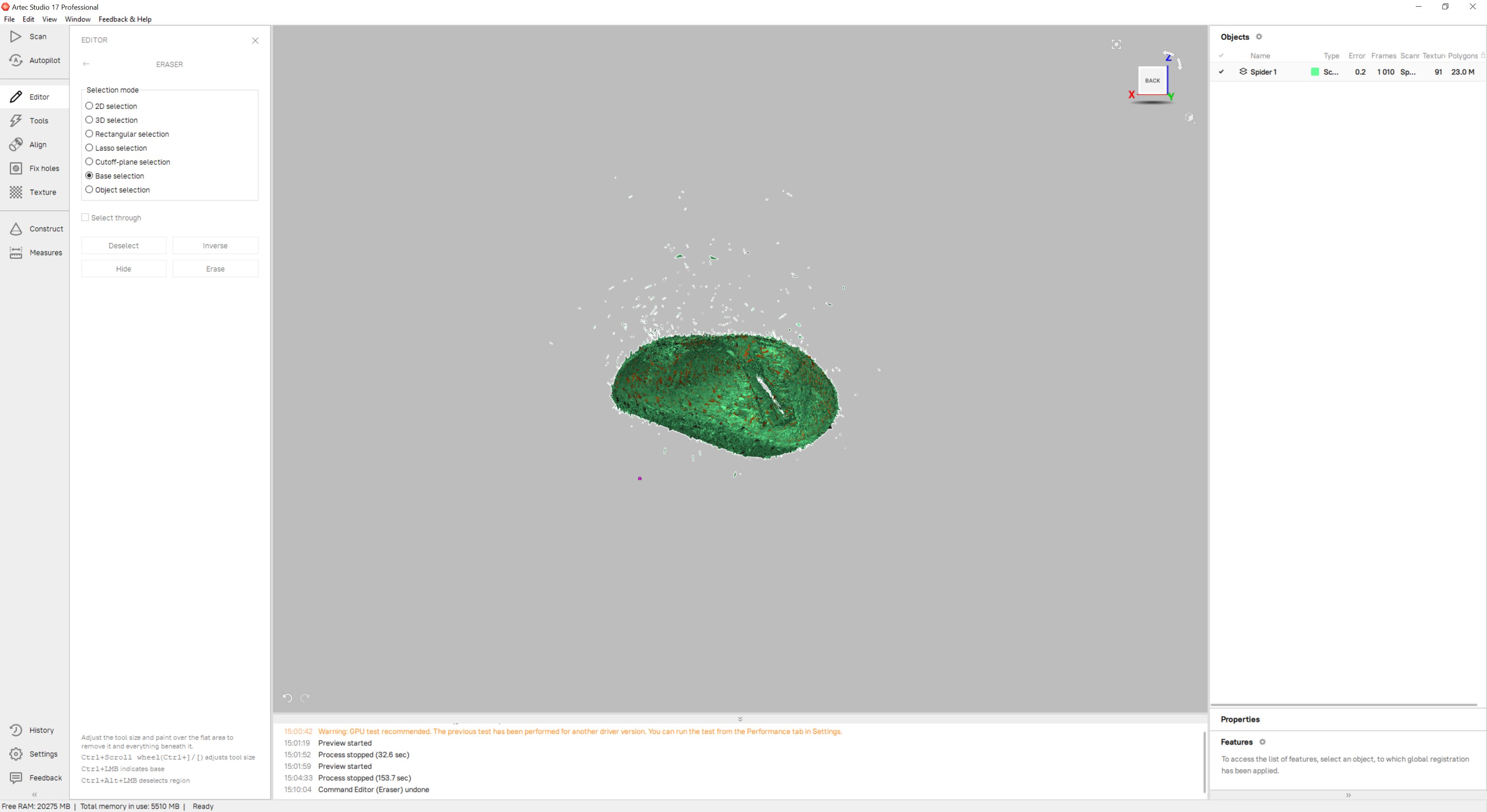This screenshot has width=1487, height=812.
Task: Toggle perspective cube icon
Action: pos(1189,117)
